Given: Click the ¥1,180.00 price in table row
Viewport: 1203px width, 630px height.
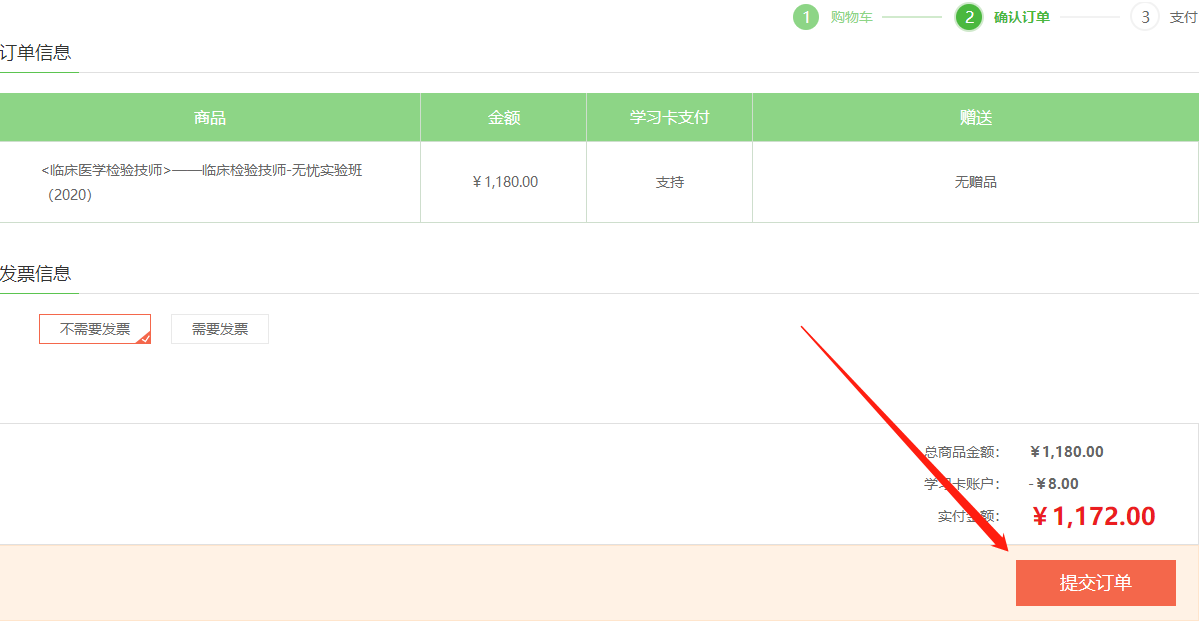Looking at the screenshot, I should point(504,182).
